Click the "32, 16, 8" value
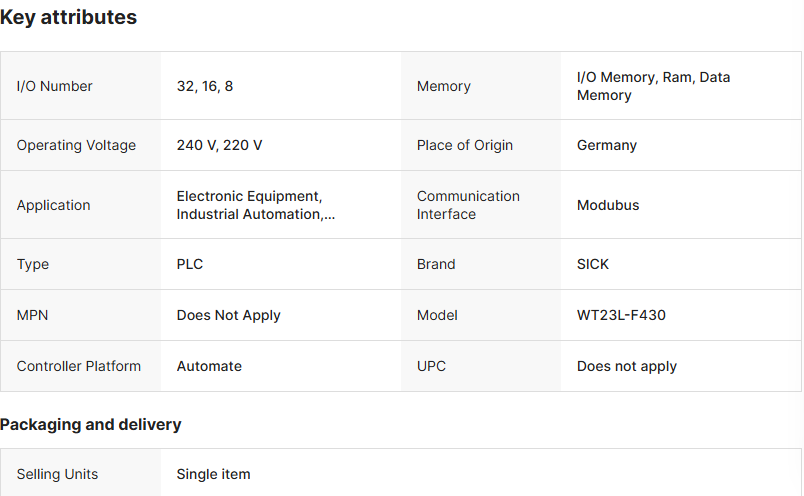Viewport: 804px width, 496px height. [x=205, y=86]
